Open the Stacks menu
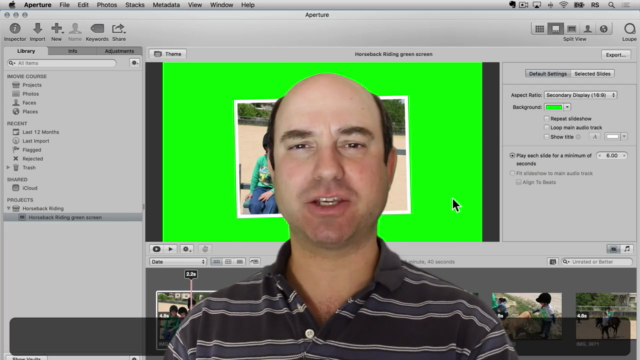Viewport: 640px width, 360px height. pos(135,5)
